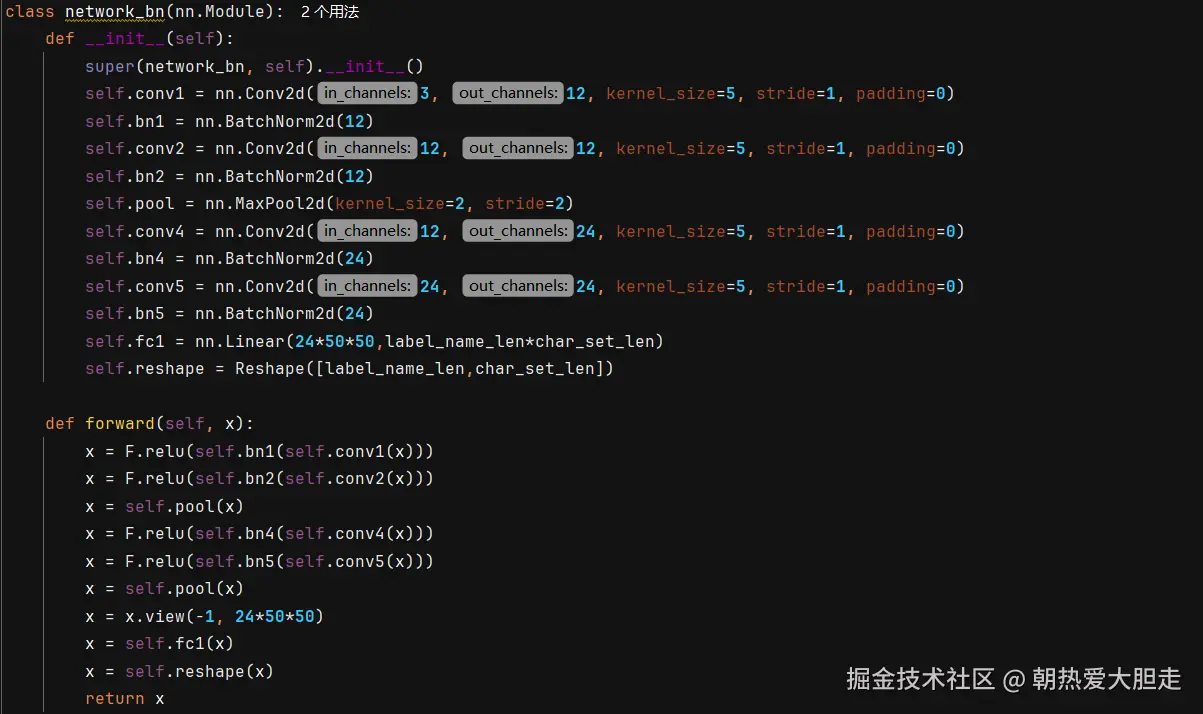Click in_channels hint on the self.conv1 line
The width and height of the screenshot is (1203, 714).
367,94
